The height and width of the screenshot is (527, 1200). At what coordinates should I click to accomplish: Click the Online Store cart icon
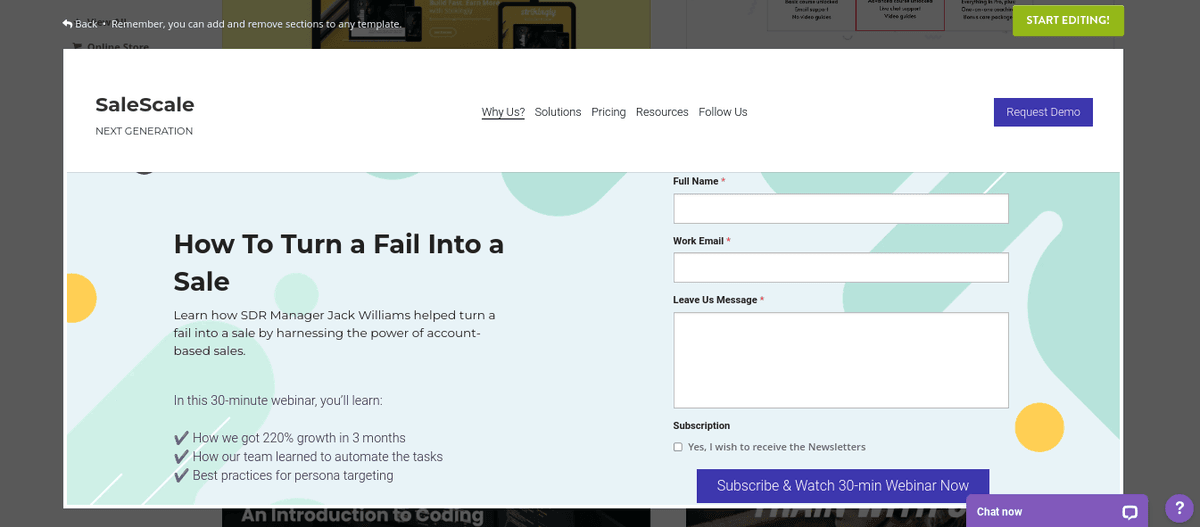coord(77,47)
